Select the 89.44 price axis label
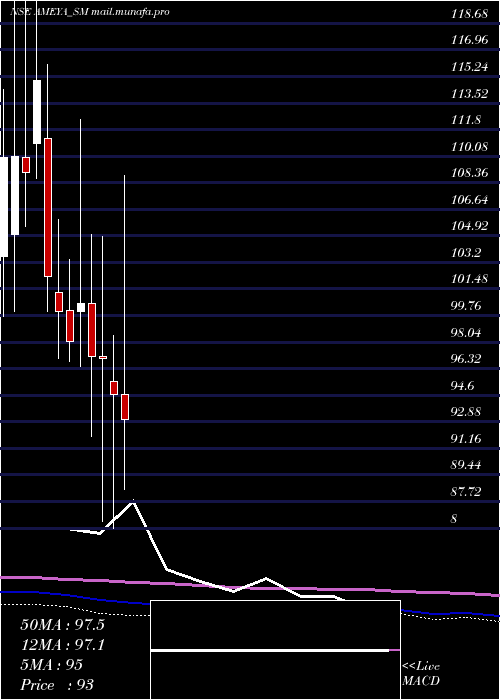 click(x=466, y=465)
